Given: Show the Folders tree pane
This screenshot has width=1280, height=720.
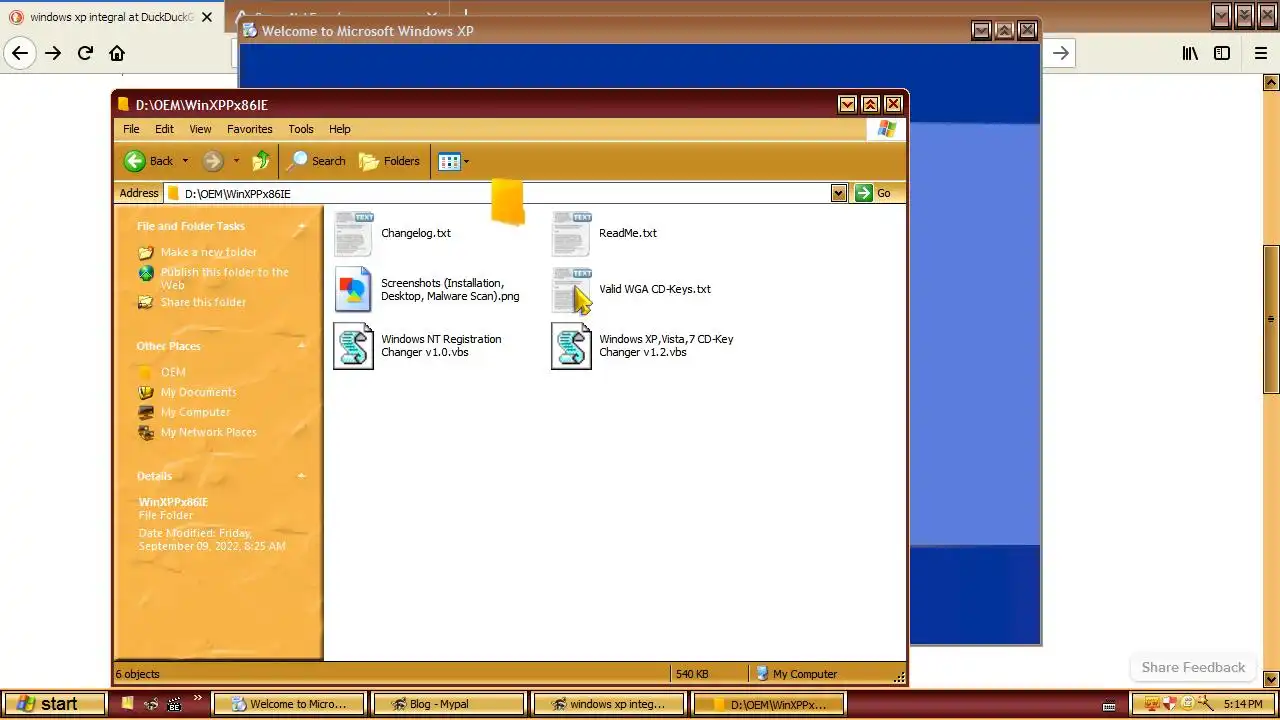Looking at the screenshot, I should (390, 161).
